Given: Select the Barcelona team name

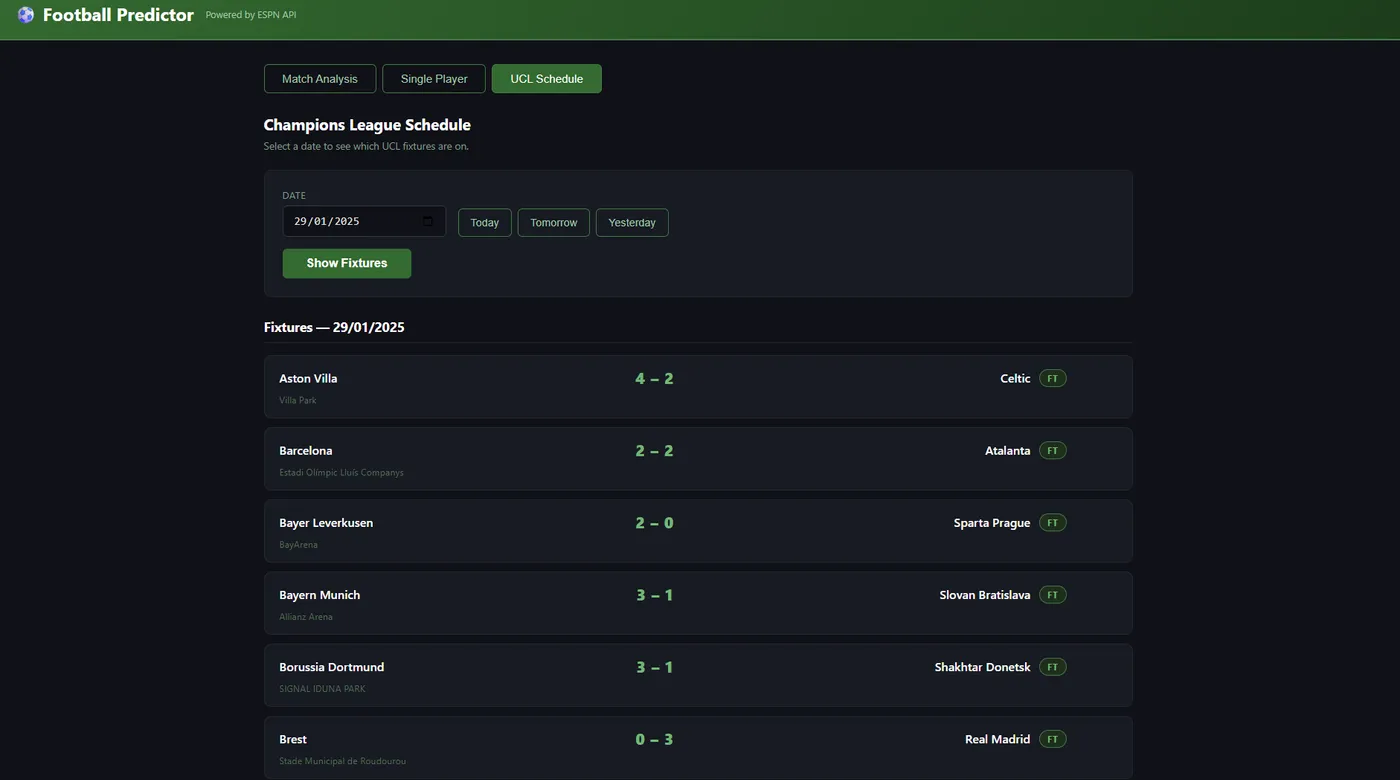Looking at the screenshot, I should click(x=306, y=451).
